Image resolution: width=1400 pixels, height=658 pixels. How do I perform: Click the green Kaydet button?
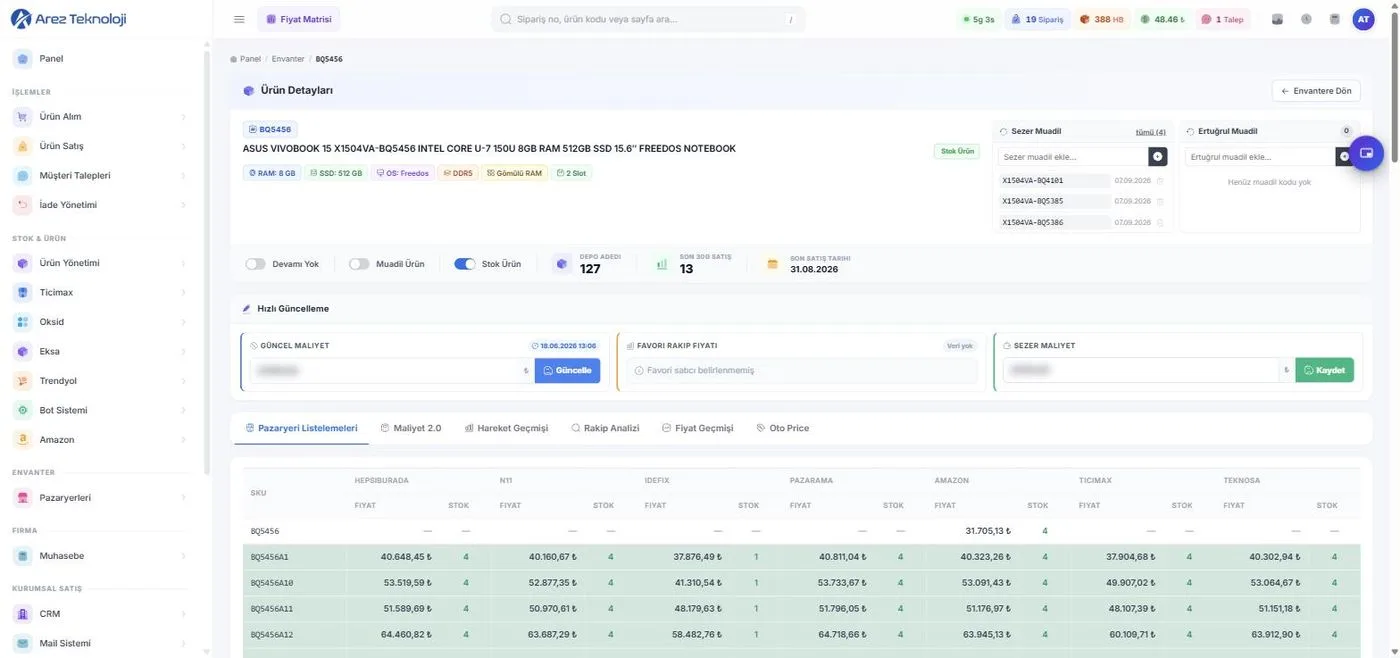point(1324,370)
